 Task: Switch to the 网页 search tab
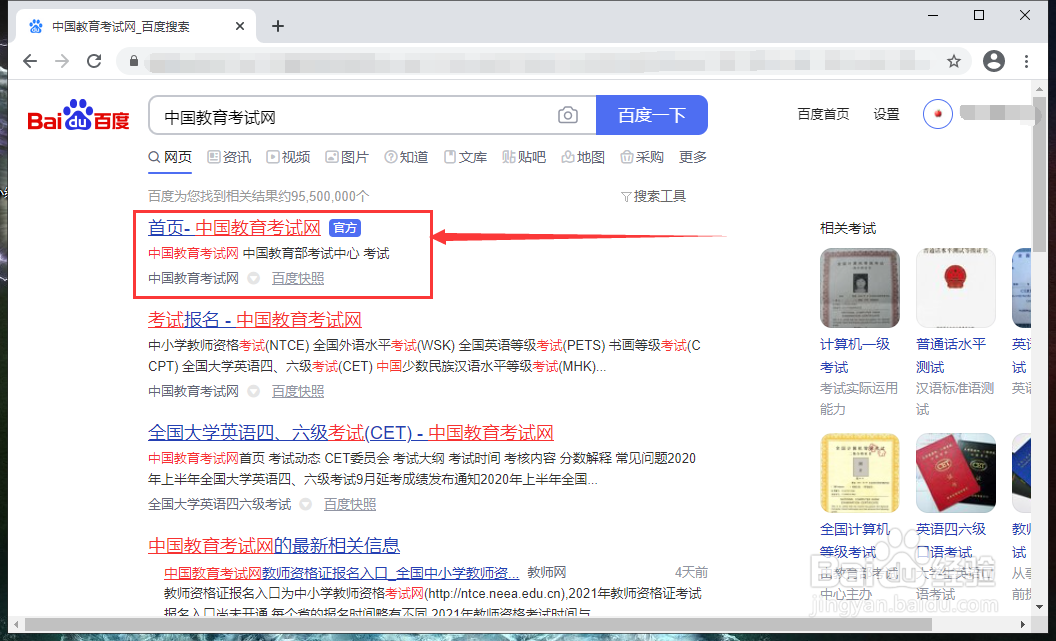[x=170, y=157]
